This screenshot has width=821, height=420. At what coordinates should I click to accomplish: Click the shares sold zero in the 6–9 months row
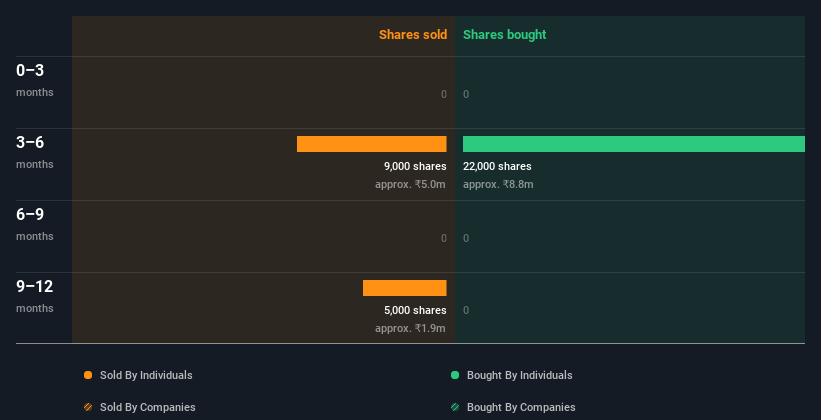444,238
